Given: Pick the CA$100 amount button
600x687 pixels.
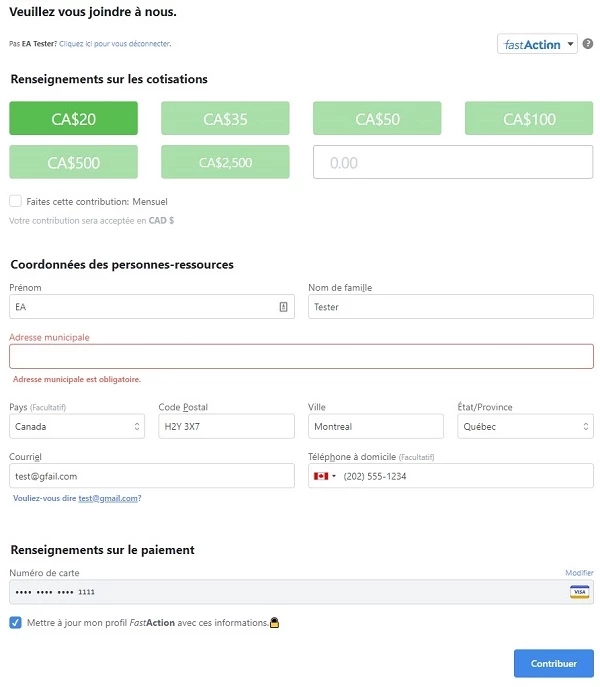Looking at the screenshot, I should pos(529,118).
